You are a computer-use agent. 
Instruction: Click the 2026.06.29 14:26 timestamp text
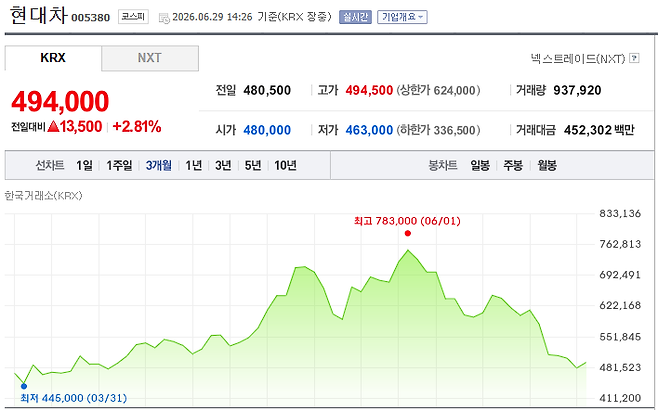[212, 17]
